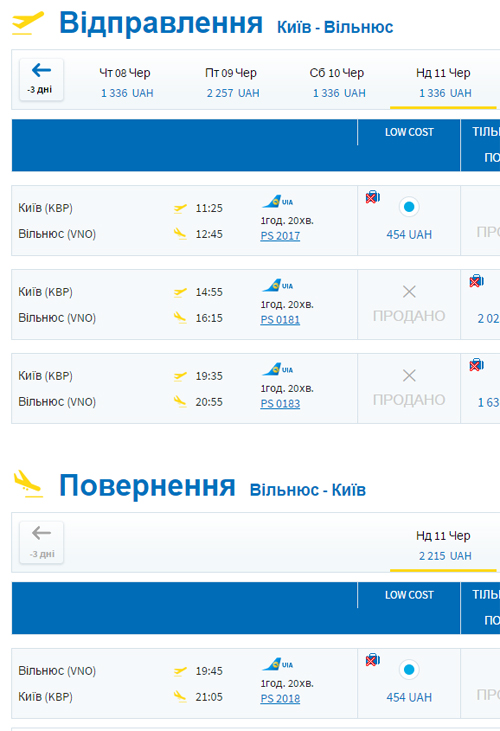Click the landing plane icon beside Повернення heading

click(28, 484)
